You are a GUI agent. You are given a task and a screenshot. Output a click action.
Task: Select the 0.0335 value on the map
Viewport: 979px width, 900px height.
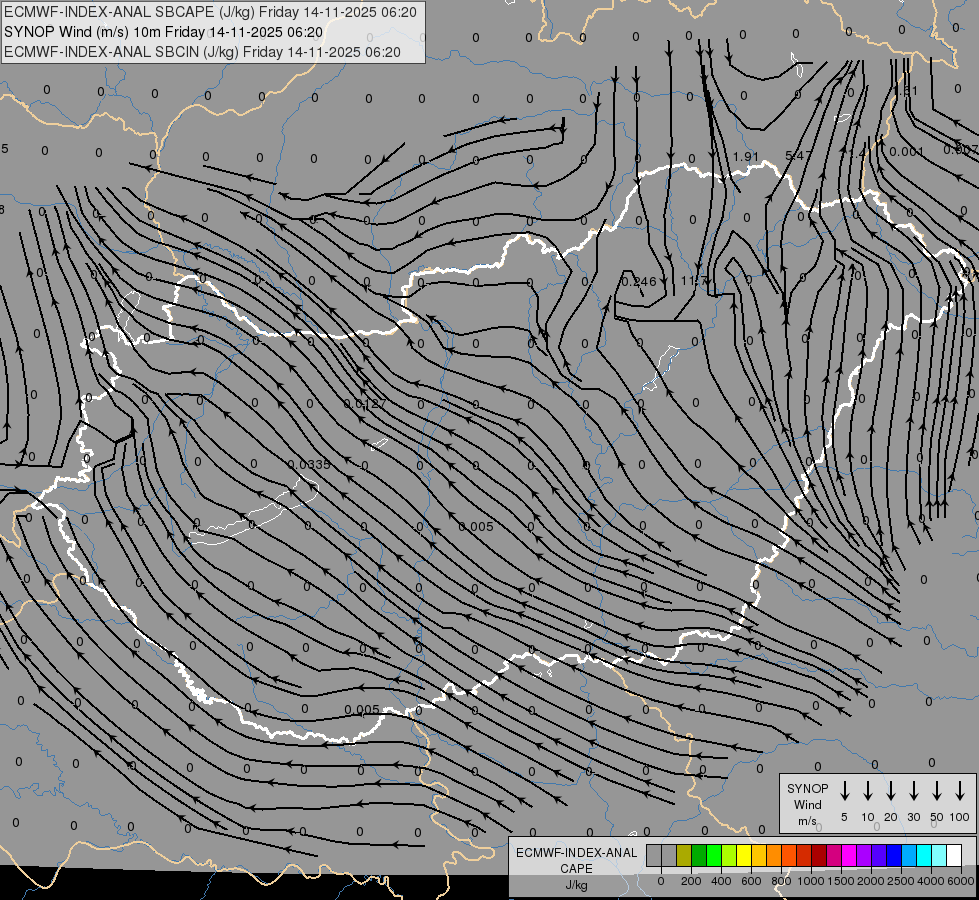(x=309, y=464)
